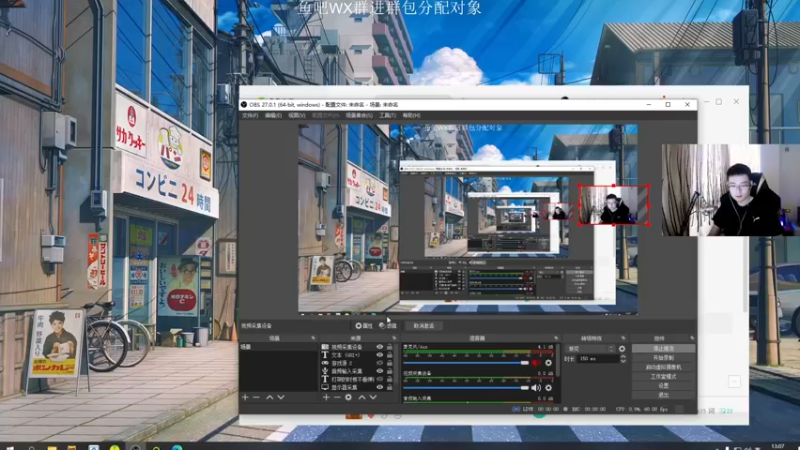Screen dimensions: 800x450
Task: Decrease transition duration with down arrow
Action: coord(623,361)
